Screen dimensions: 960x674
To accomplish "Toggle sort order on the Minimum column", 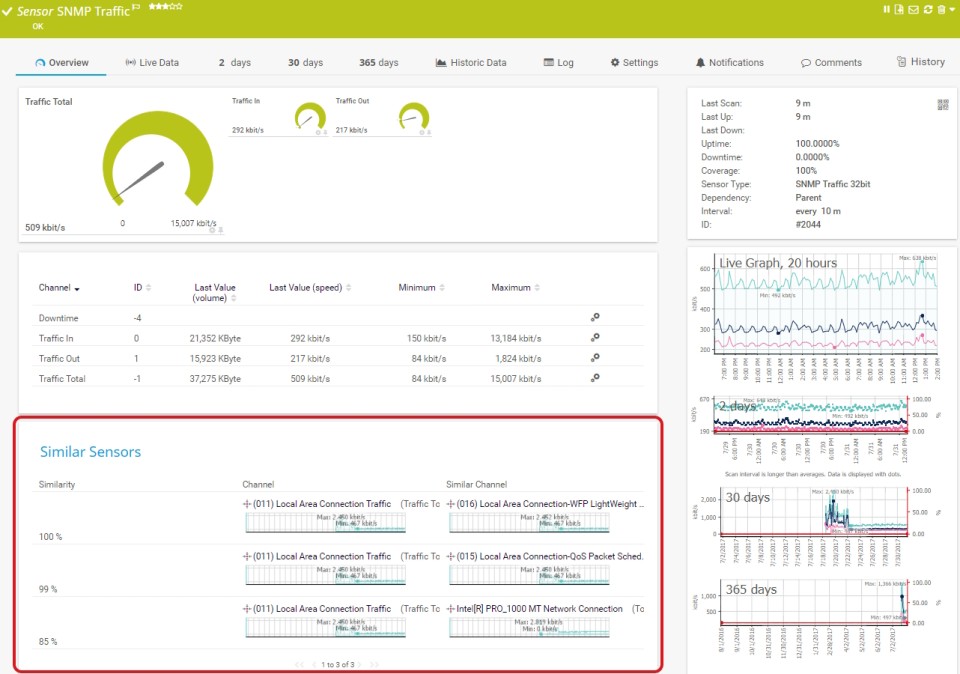I will pos(440,287).
